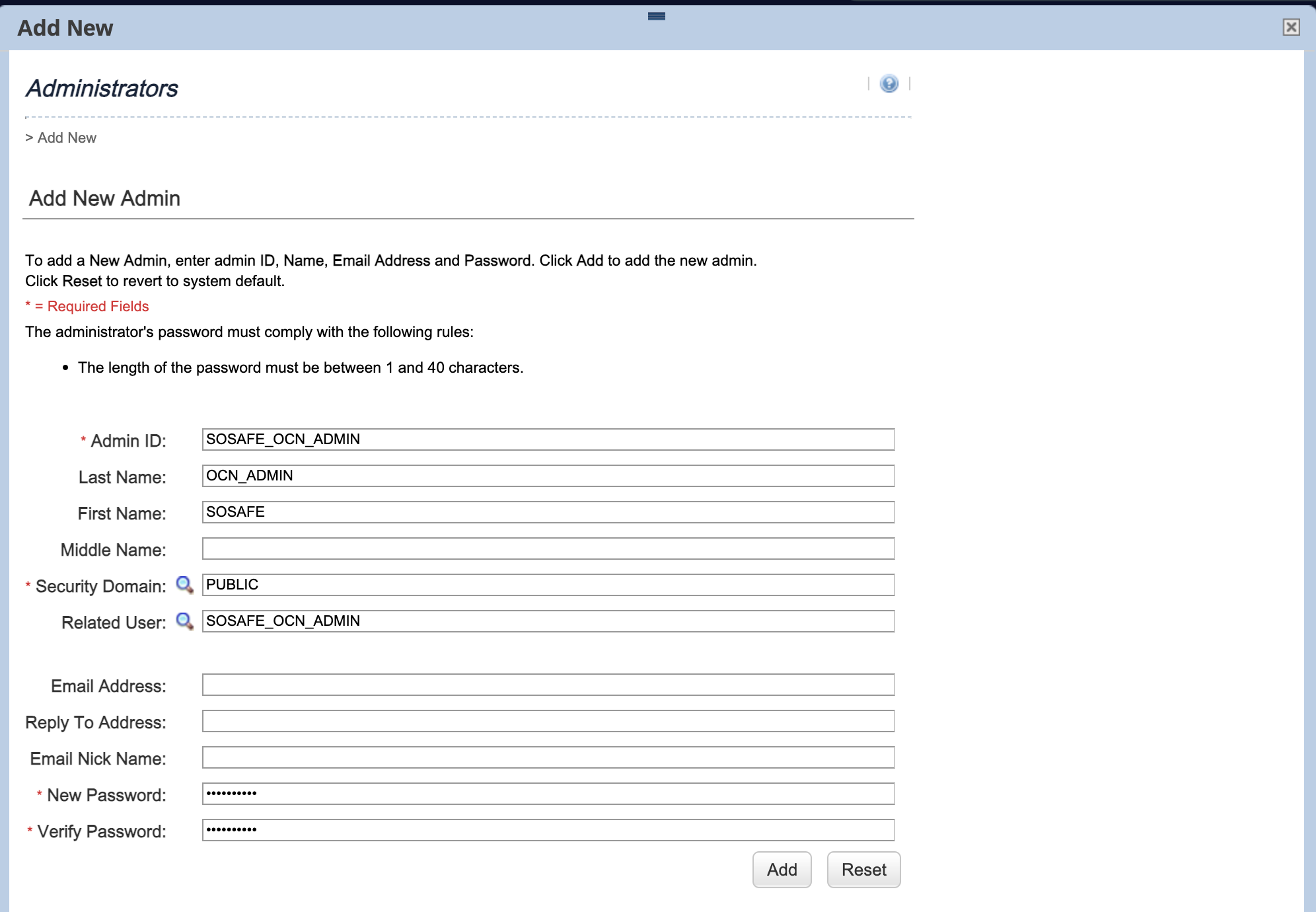Click the Email Nick Name field
This screenshot has width=1316, height=912.
548,757
